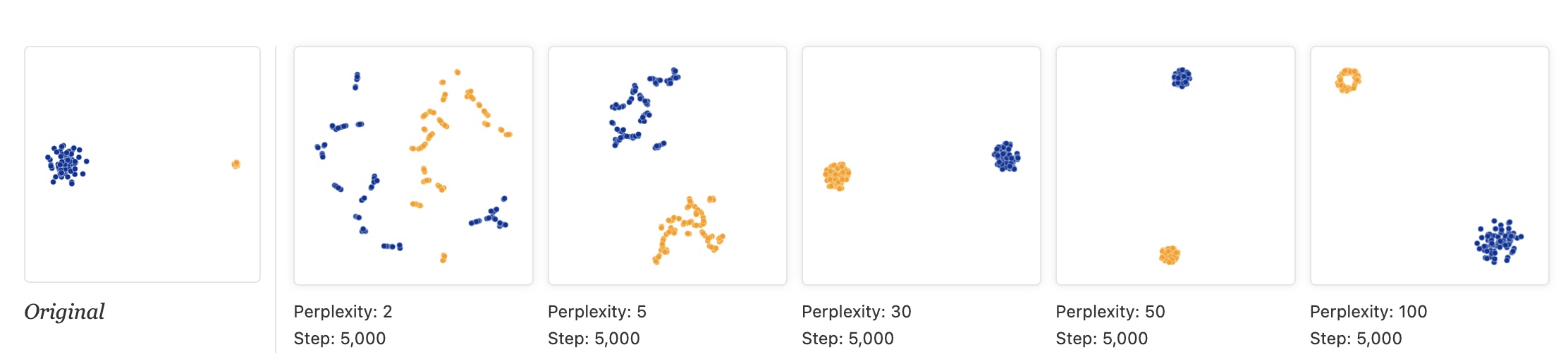This screenshot has width=1568, height=364.
Task: Click the "Perplexity: 50" label
Action: tap(1110, 312)
